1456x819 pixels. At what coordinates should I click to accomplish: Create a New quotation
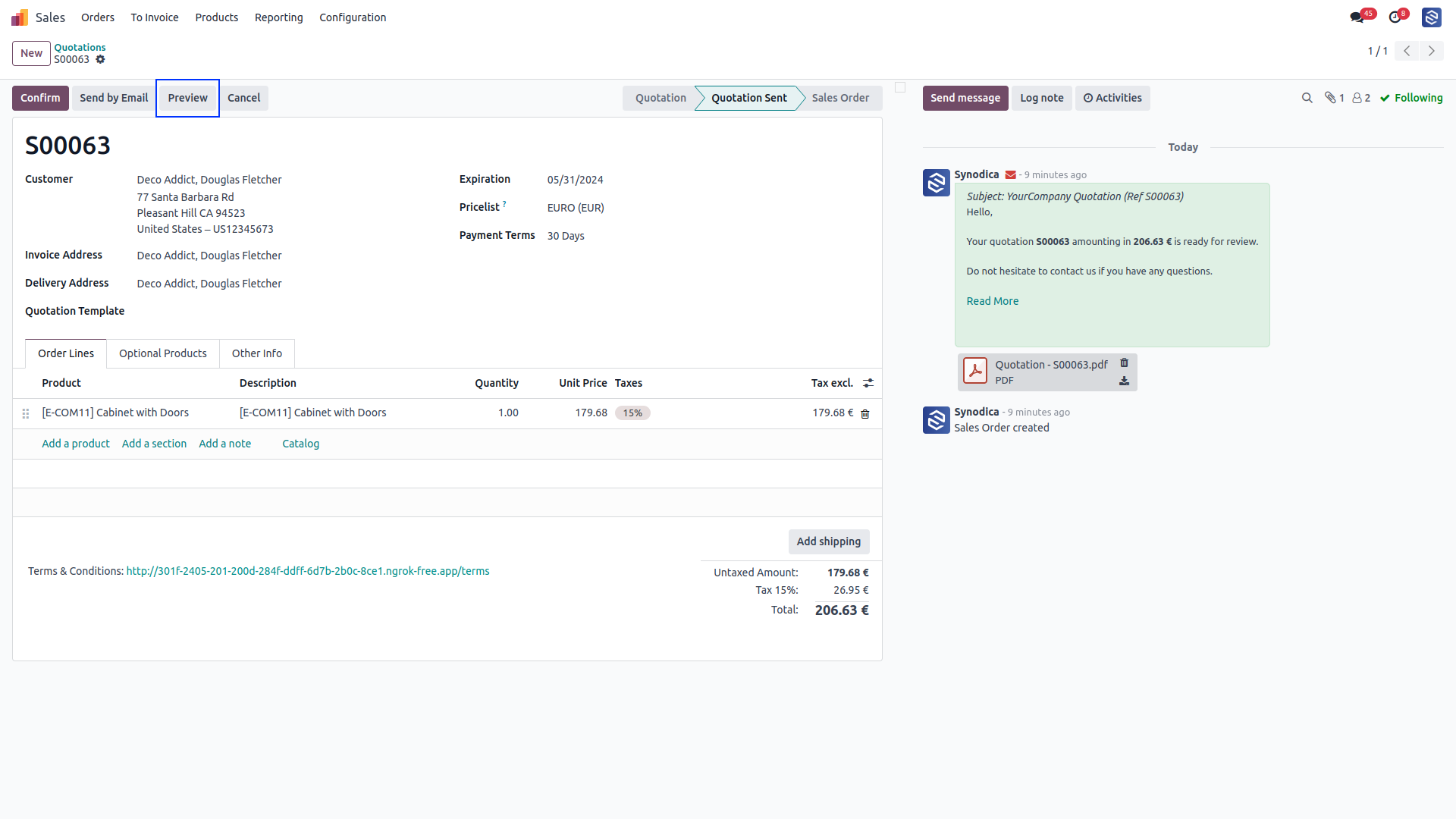click(31, 53)
